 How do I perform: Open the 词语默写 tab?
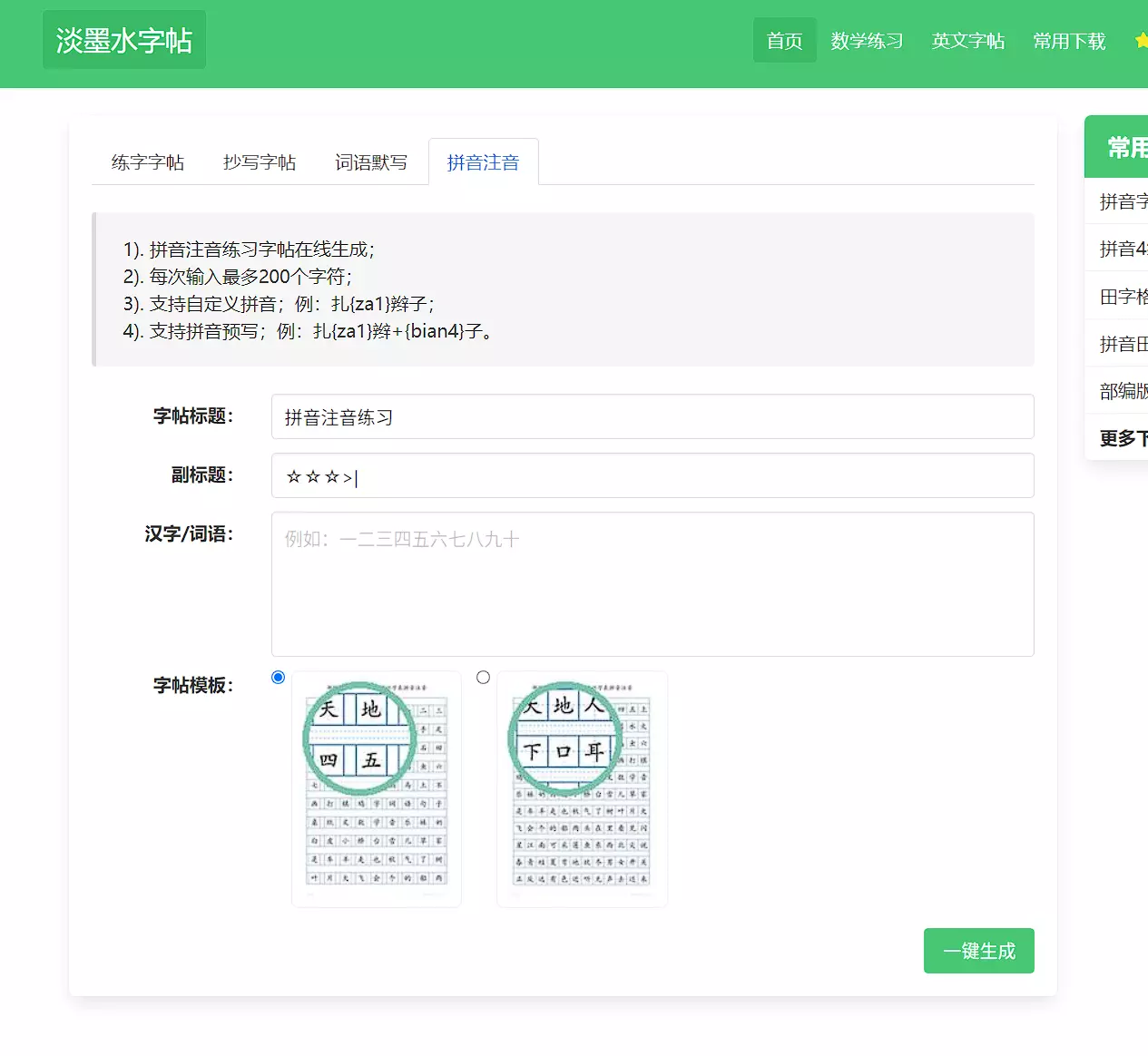371,162
